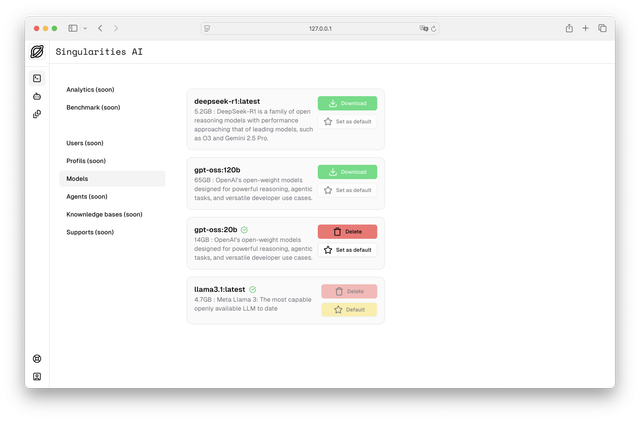
Task: Go back with the browser back arrow
Action: [100, 28]
